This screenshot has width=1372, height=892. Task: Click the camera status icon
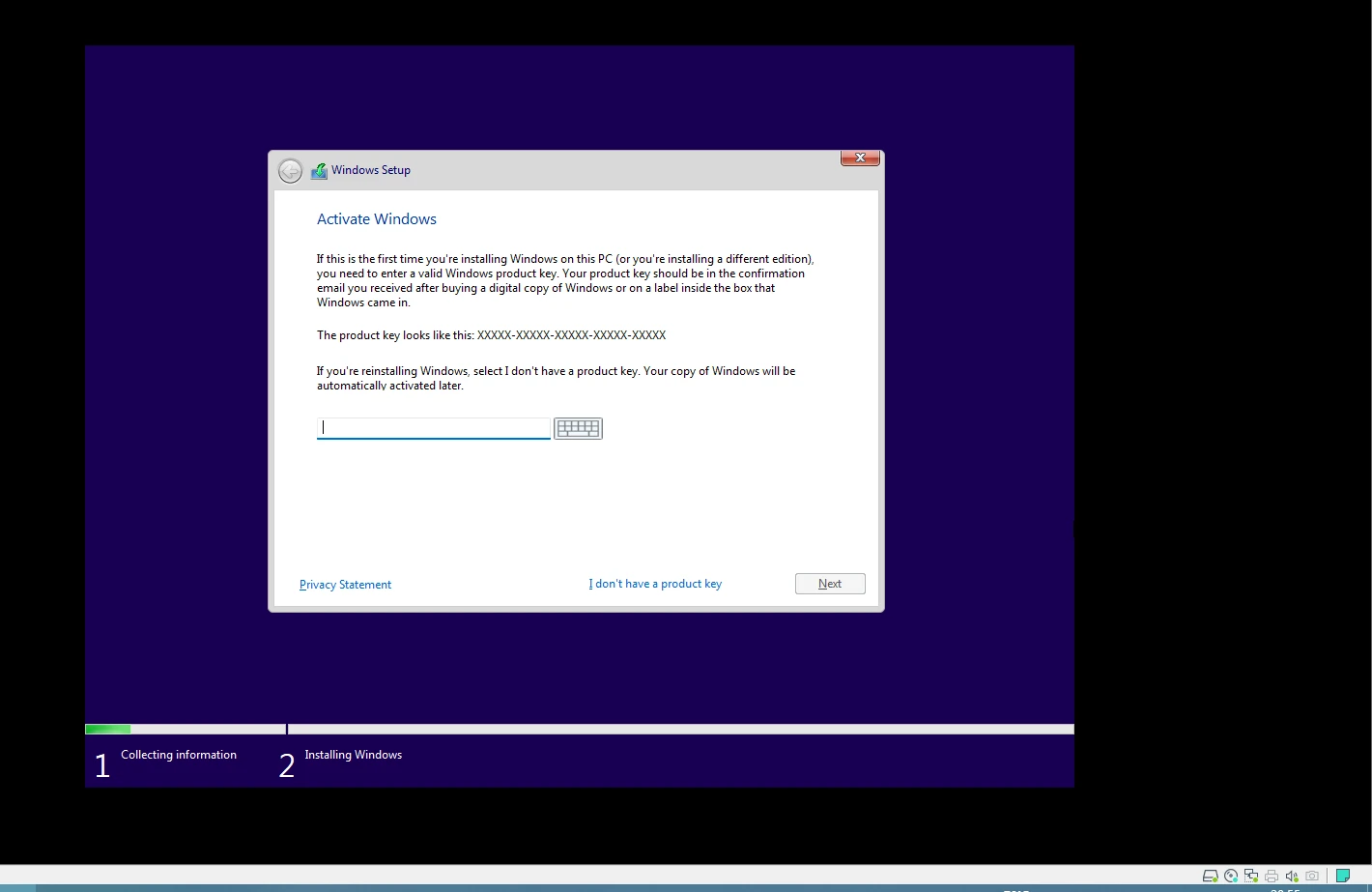1312,877
